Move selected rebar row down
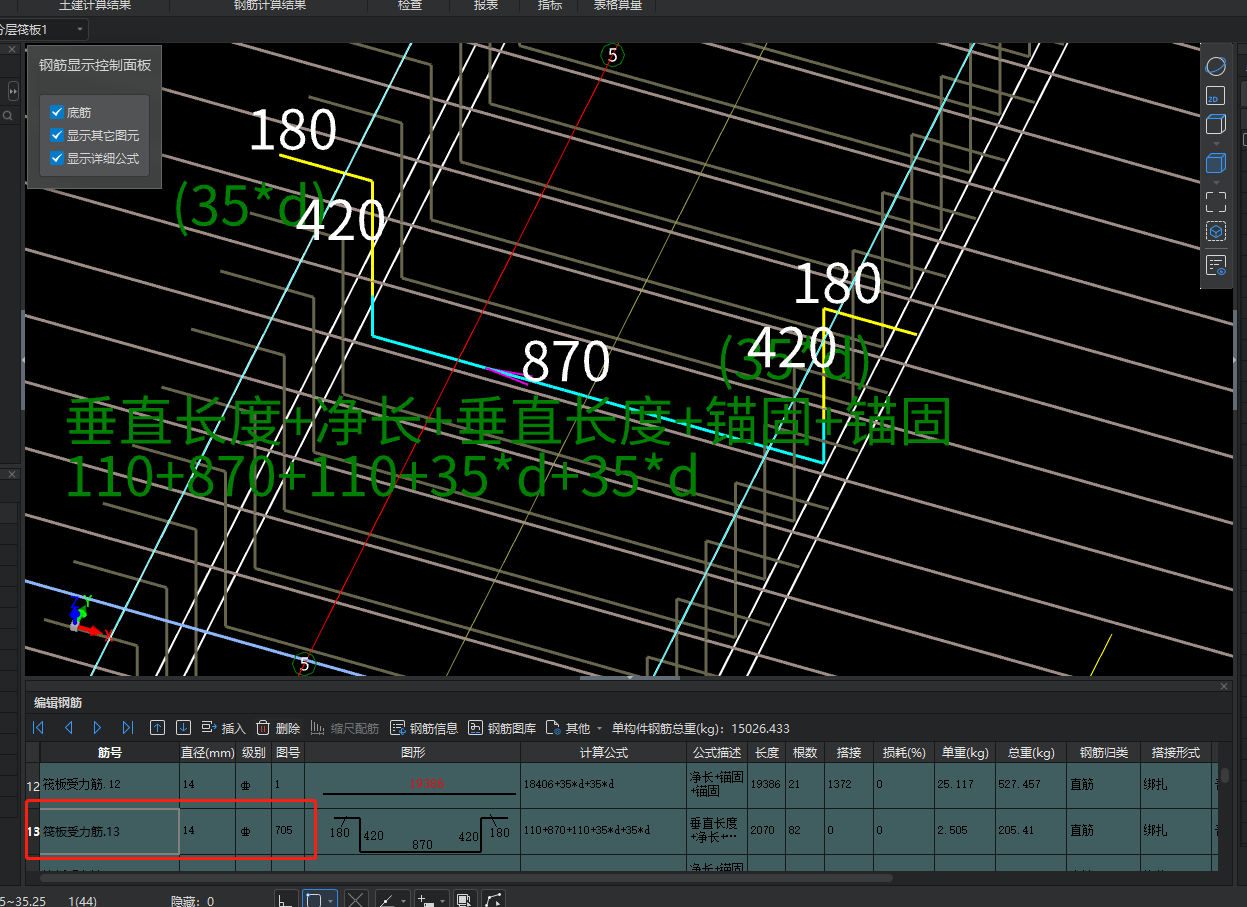The width and height of the screenshot is (1247, 907). tap(183, 728)
